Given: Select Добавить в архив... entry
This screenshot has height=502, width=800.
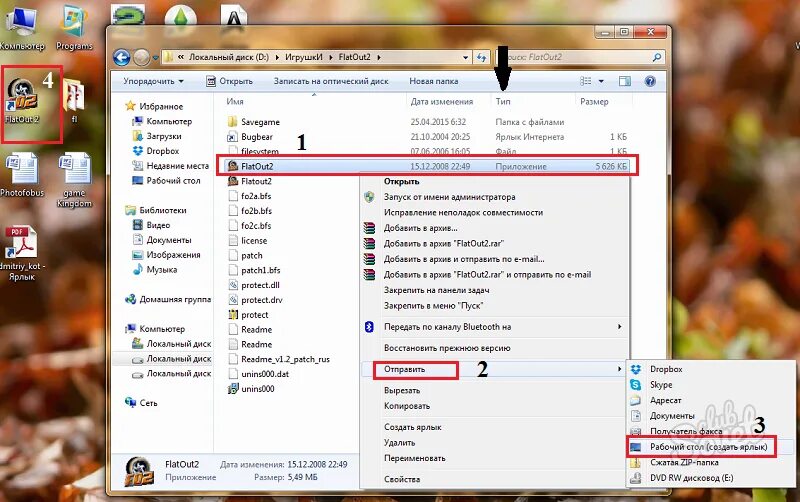Looking at the screenshot, I should click(x=420, y=228).
